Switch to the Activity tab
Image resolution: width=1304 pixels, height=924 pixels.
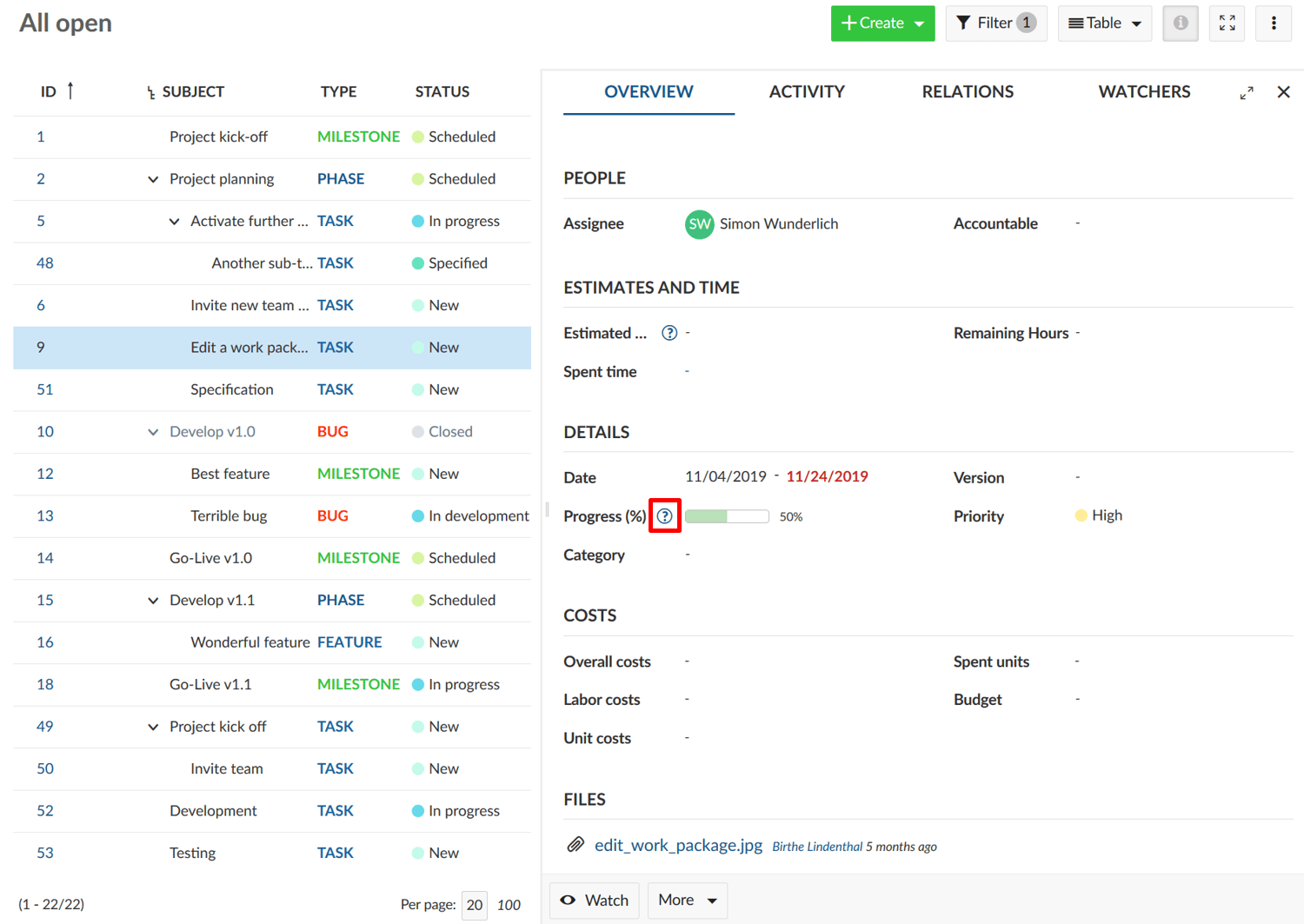point(806,92)
